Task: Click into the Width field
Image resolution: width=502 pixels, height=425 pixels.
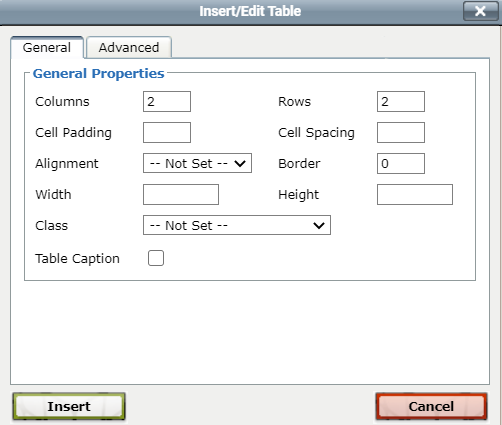Action: tap(181, 194)
